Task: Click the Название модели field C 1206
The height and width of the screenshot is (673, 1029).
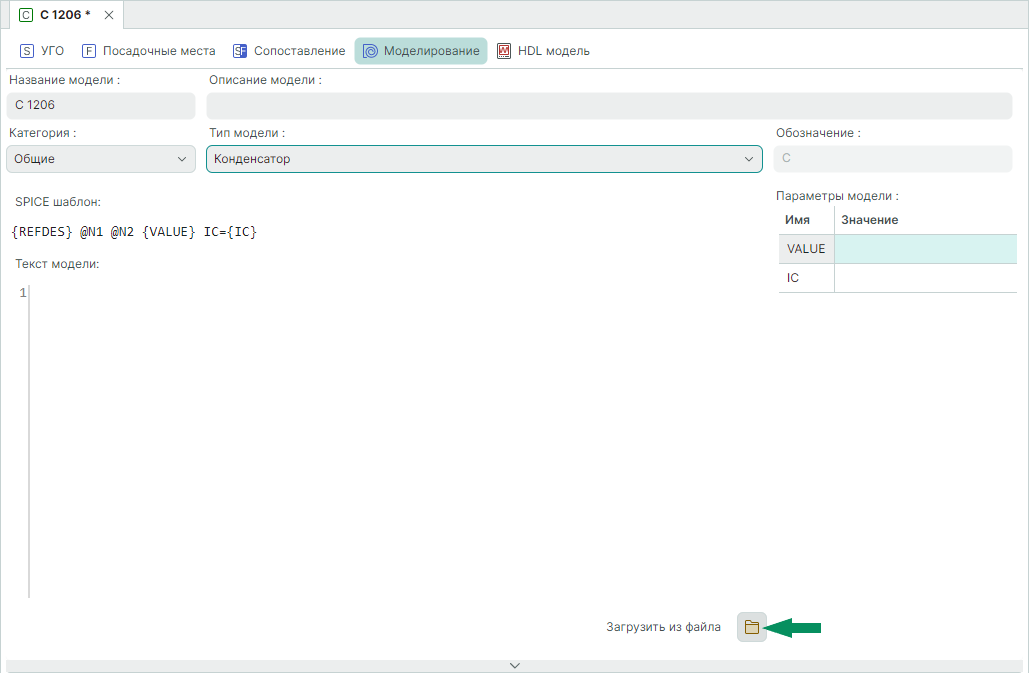Action: tap(101, 106)
